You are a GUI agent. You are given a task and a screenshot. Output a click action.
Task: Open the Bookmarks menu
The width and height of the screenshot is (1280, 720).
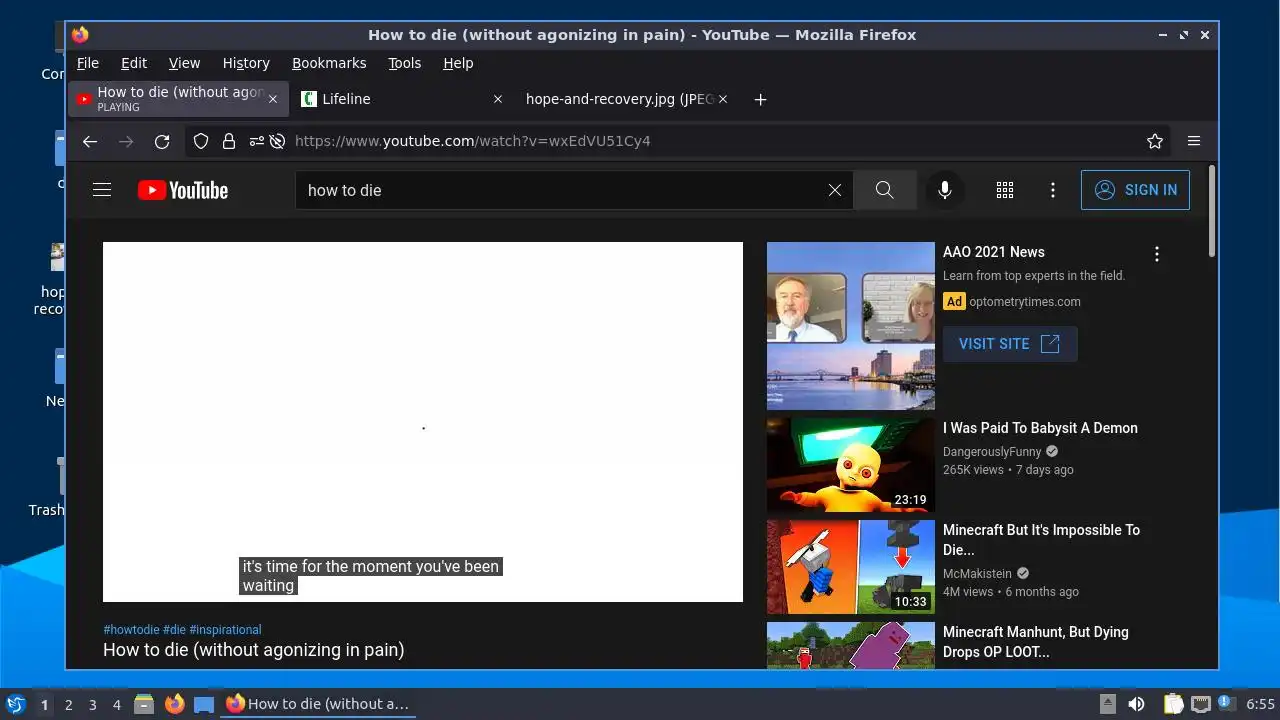point(329,63)
